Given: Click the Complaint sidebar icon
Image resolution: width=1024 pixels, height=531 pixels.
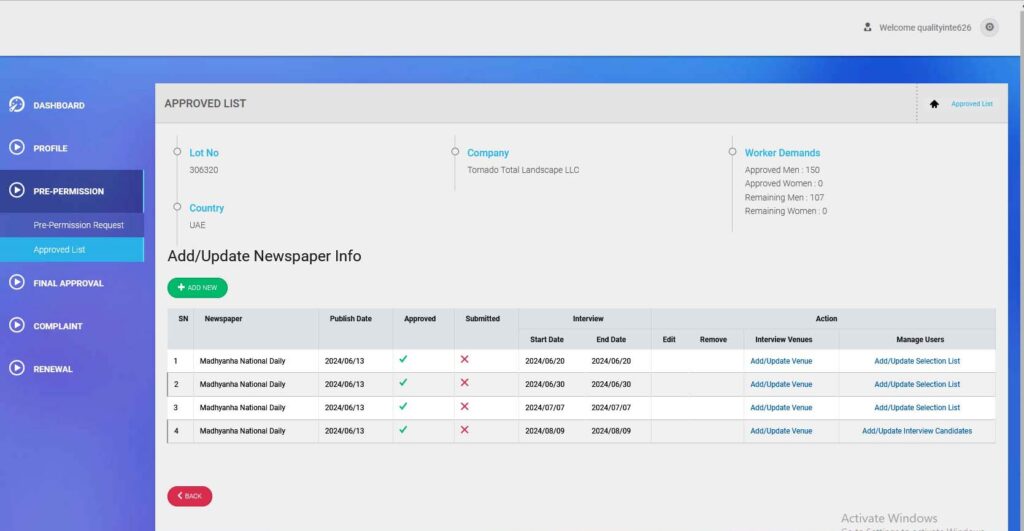Looking at the screenshot, I should pos(17,326).
